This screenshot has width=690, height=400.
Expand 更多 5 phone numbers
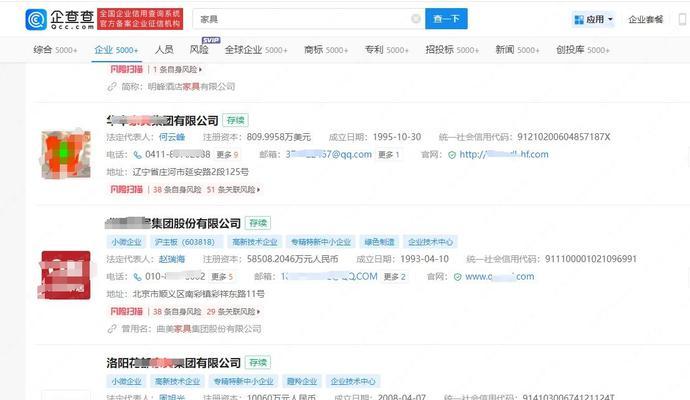click(x=222, y=277)
